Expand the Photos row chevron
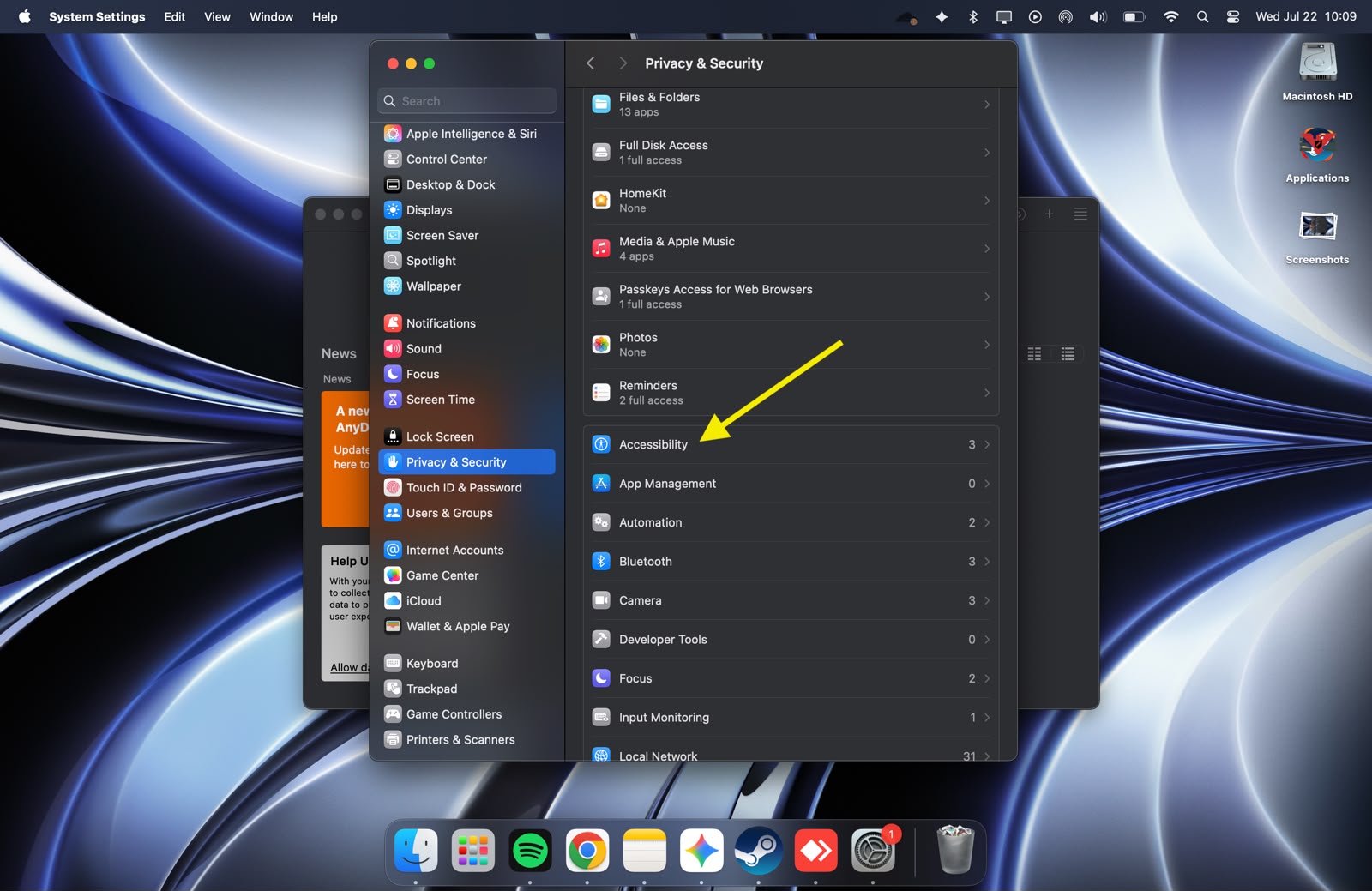The width and height of the screenshot is (1372, 891). pyautogui.click(x=987, y=345)
